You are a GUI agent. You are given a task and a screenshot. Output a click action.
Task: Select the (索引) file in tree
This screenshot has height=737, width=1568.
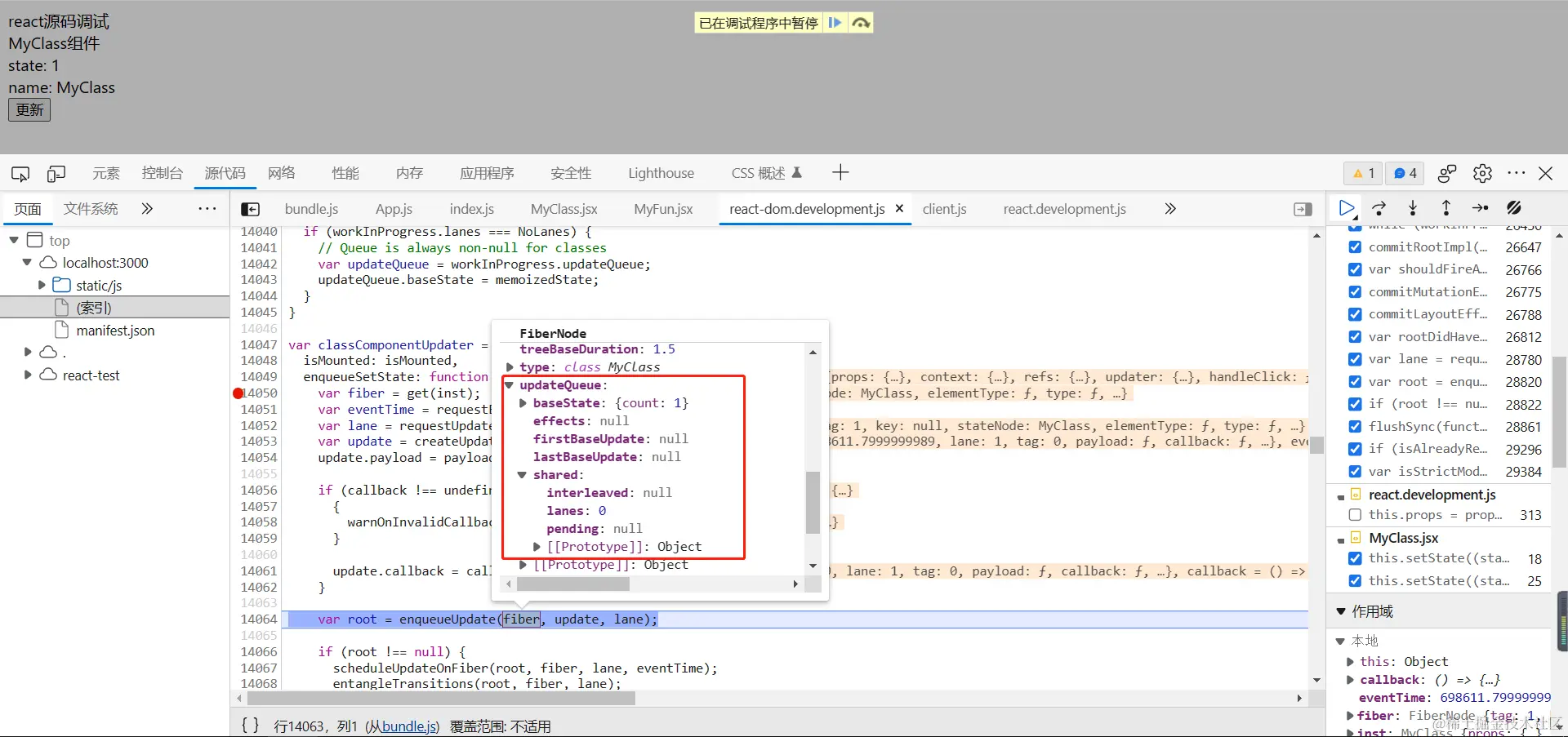[x=94, y=308]
